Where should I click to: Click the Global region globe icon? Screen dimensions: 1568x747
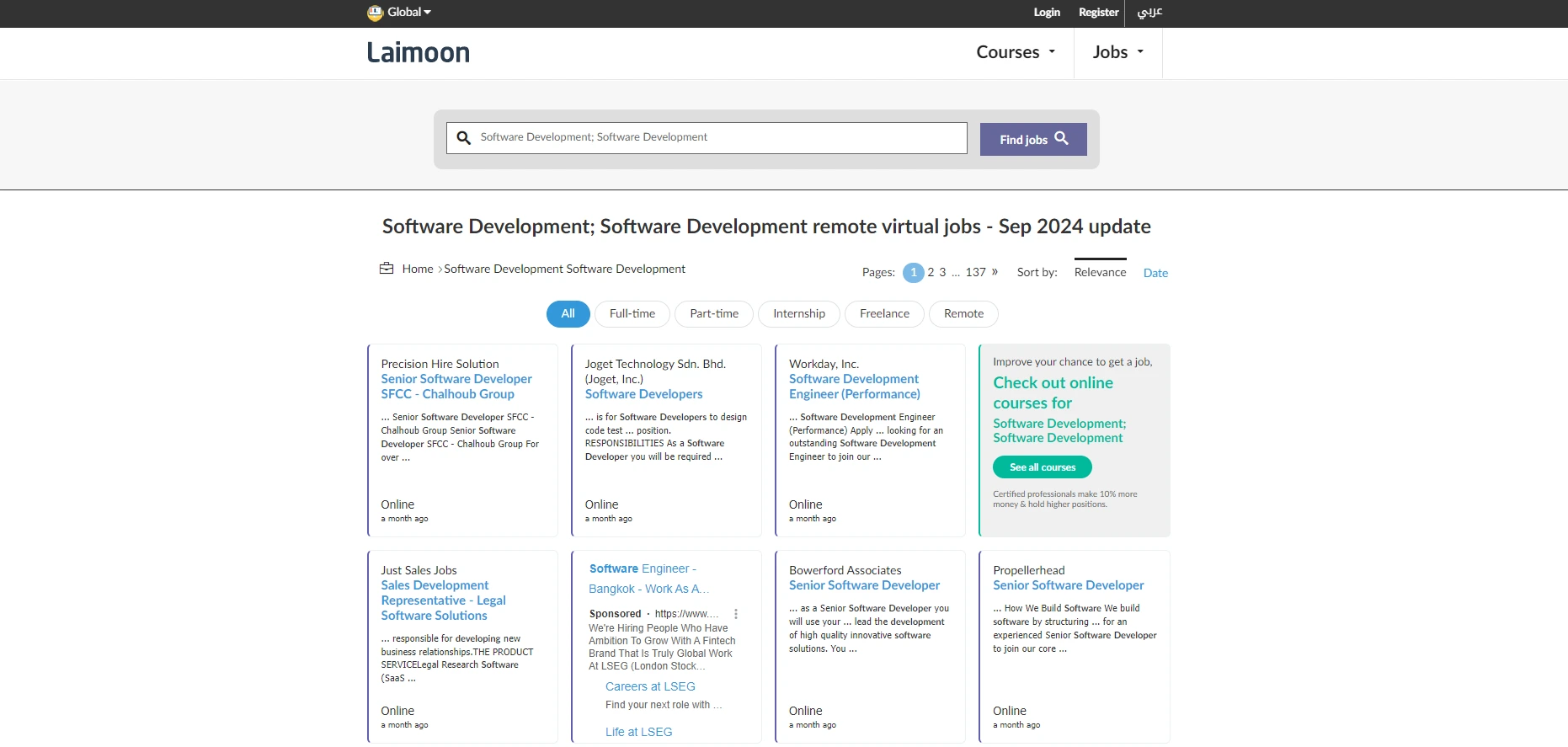click(376, 13)
